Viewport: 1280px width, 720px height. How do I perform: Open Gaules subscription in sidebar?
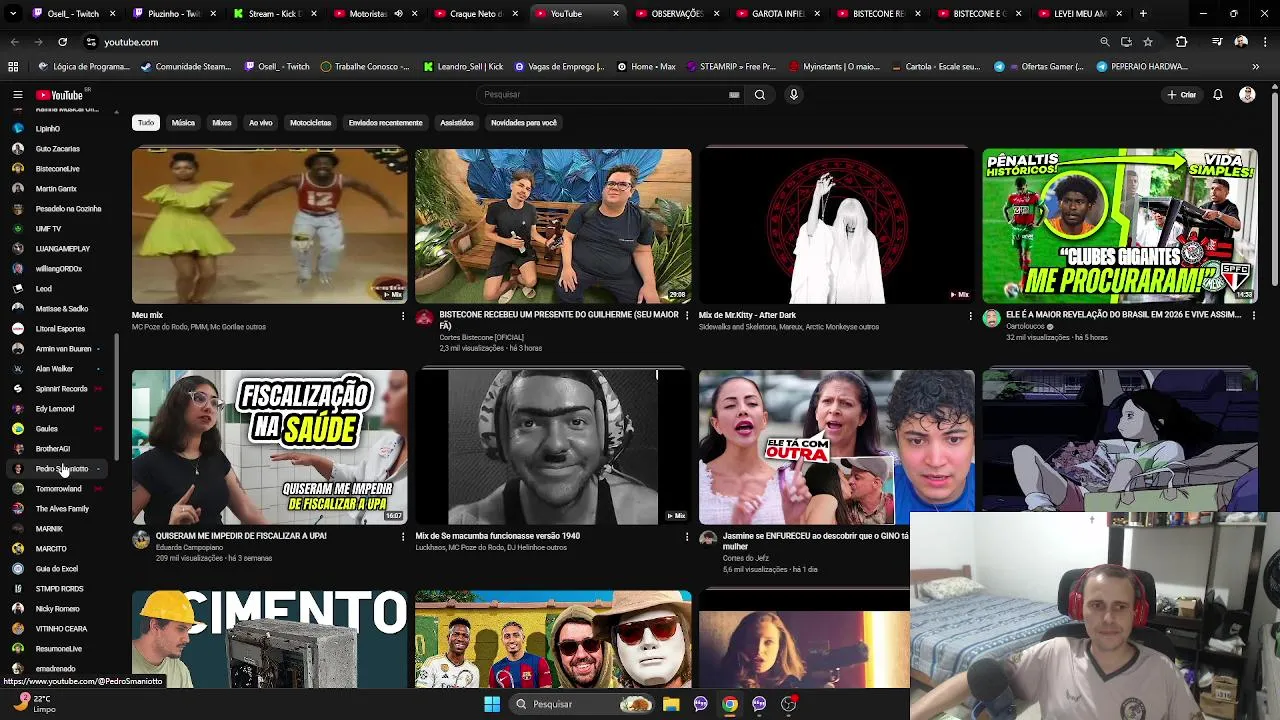point(58,429)
